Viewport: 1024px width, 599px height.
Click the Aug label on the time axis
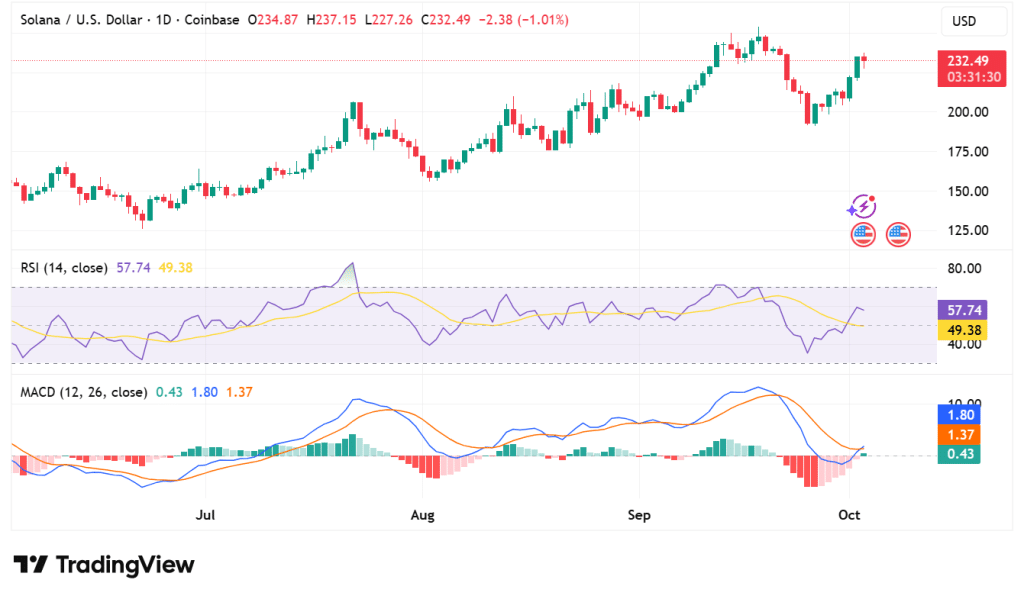[x=422, y=516]
